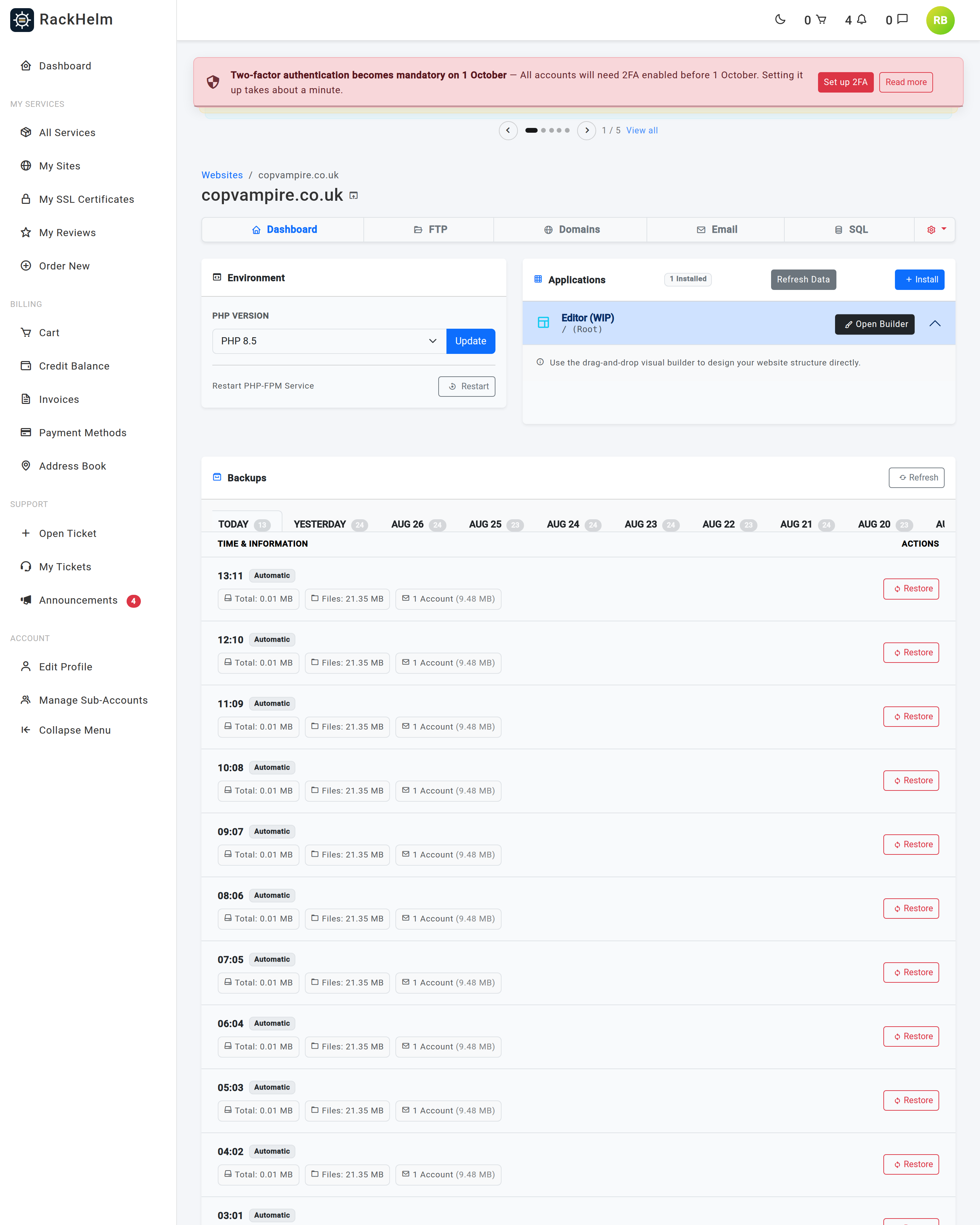980x1225 pixels.
Task: Click the Install application button
Action: (919, 280)
